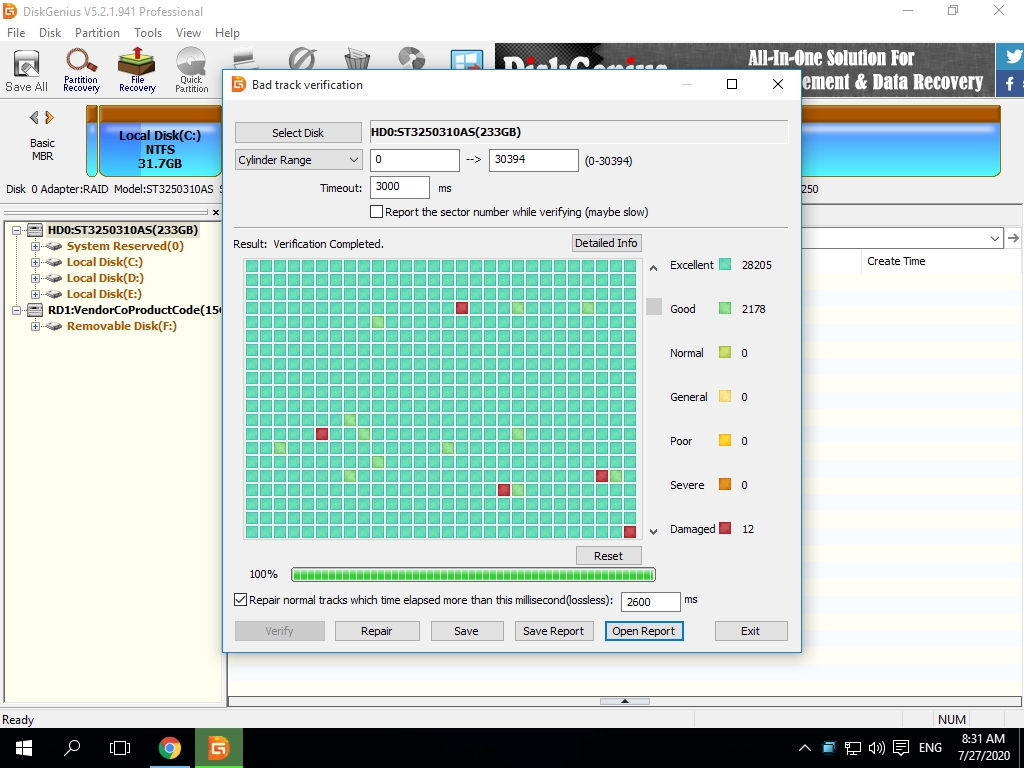Click the Excellent color swatch
The height and width of the screenshot is (768, 1024).
(725, 264)
